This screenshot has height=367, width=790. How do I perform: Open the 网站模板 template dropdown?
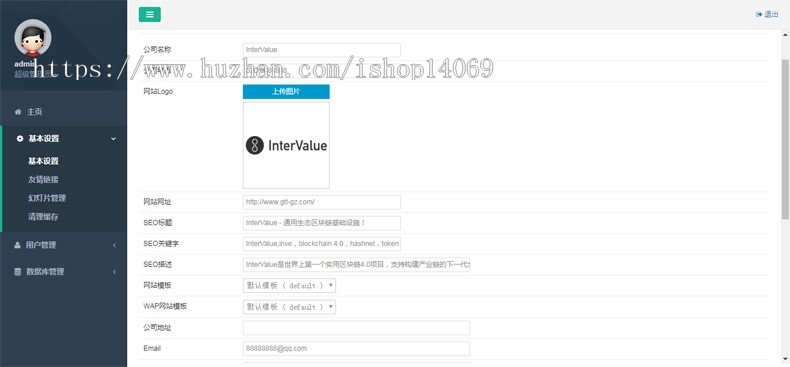[289, 285]
